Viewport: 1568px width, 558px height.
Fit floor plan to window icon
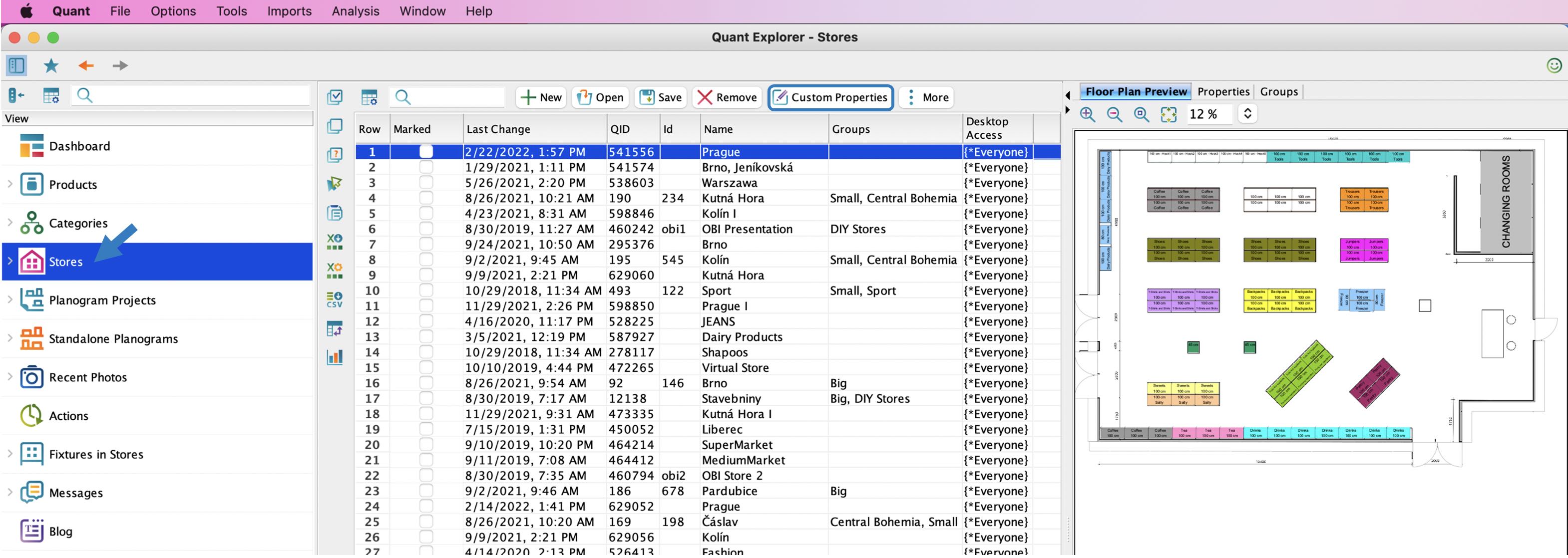tap(1168, 114)
